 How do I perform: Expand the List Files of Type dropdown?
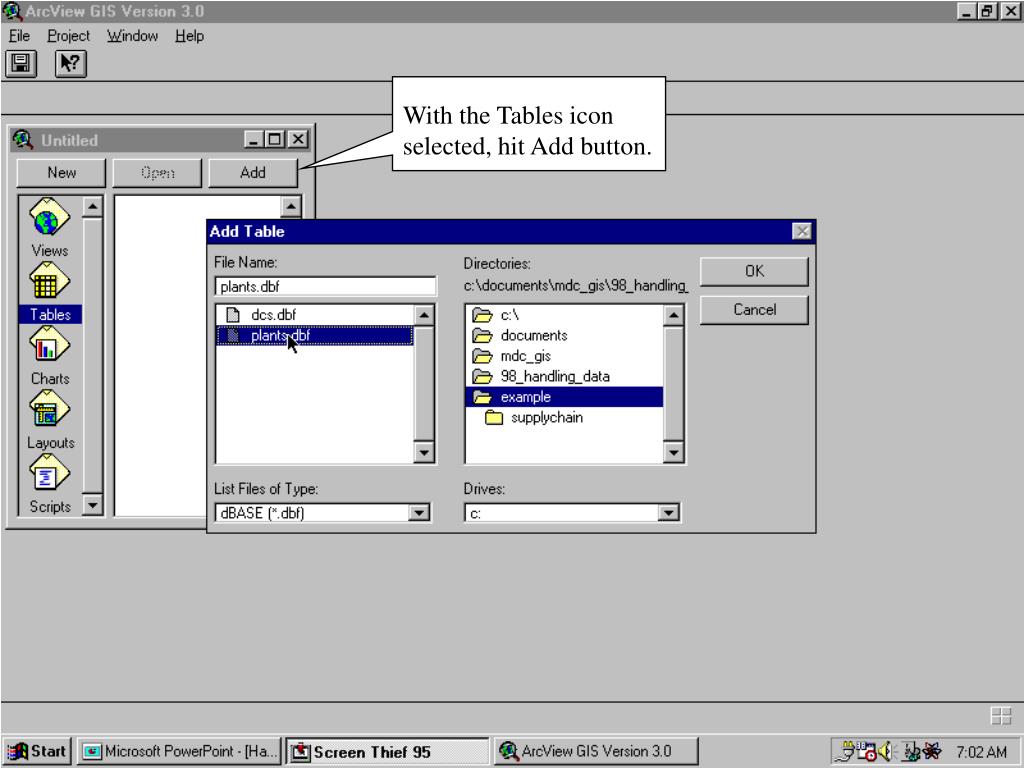pyautogui.click(x=419, y=513)
